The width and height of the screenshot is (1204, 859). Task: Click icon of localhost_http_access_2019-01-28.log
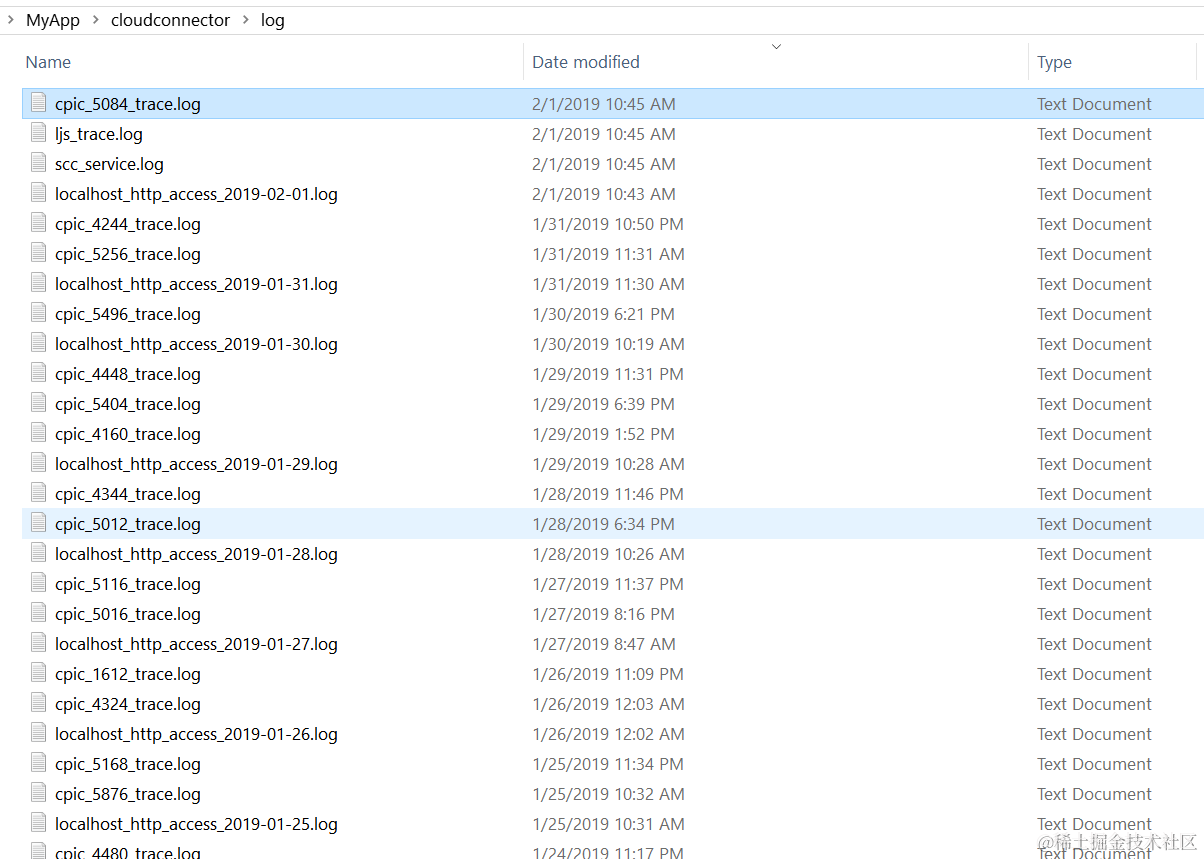pos(39,553)
